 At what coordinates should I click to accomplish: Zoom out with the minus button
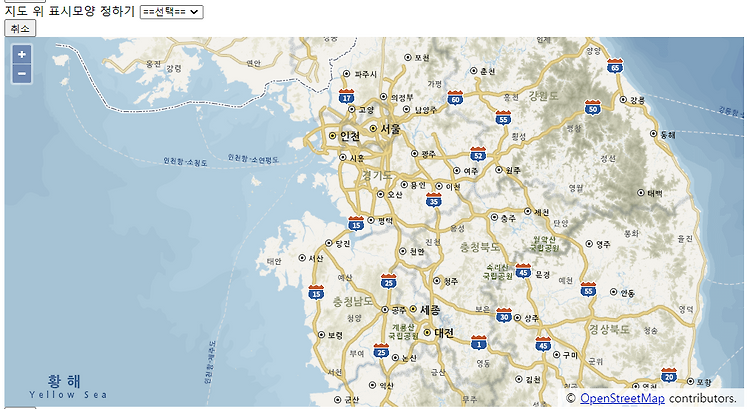point(22,74)
